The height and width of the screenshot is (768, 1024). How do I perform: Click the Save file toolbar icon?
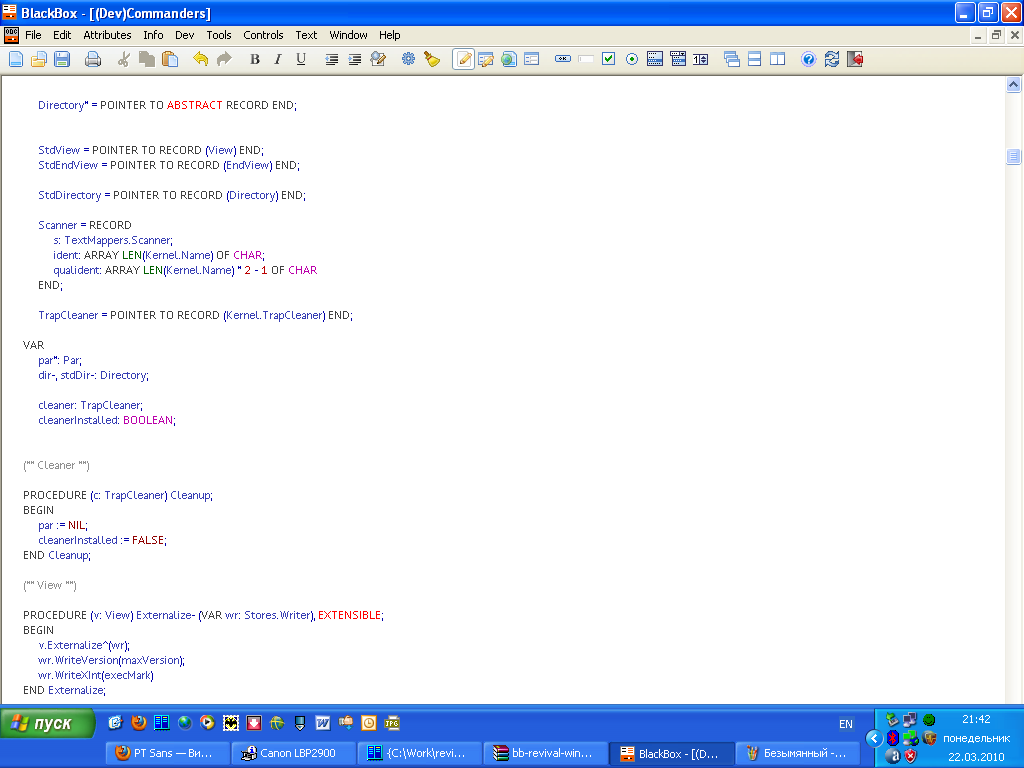[62, 59]
